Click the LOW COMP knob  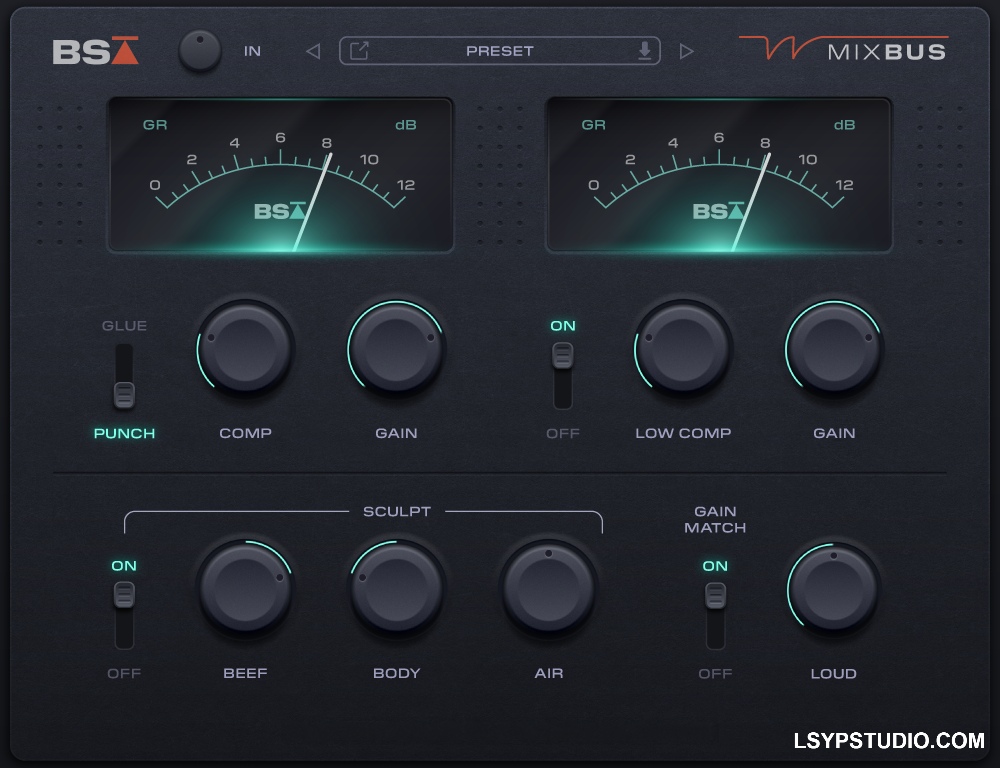click(x=683, y=348)
